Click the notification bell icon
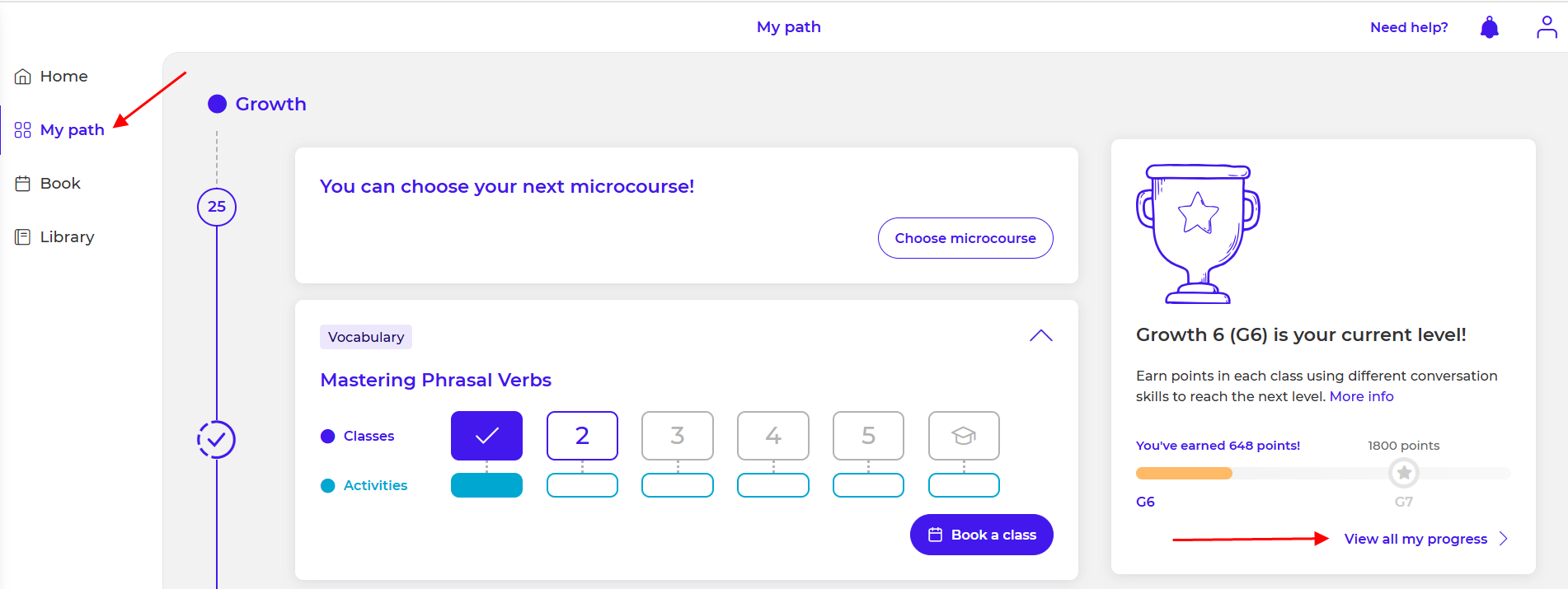 [x=1489, y=28]
